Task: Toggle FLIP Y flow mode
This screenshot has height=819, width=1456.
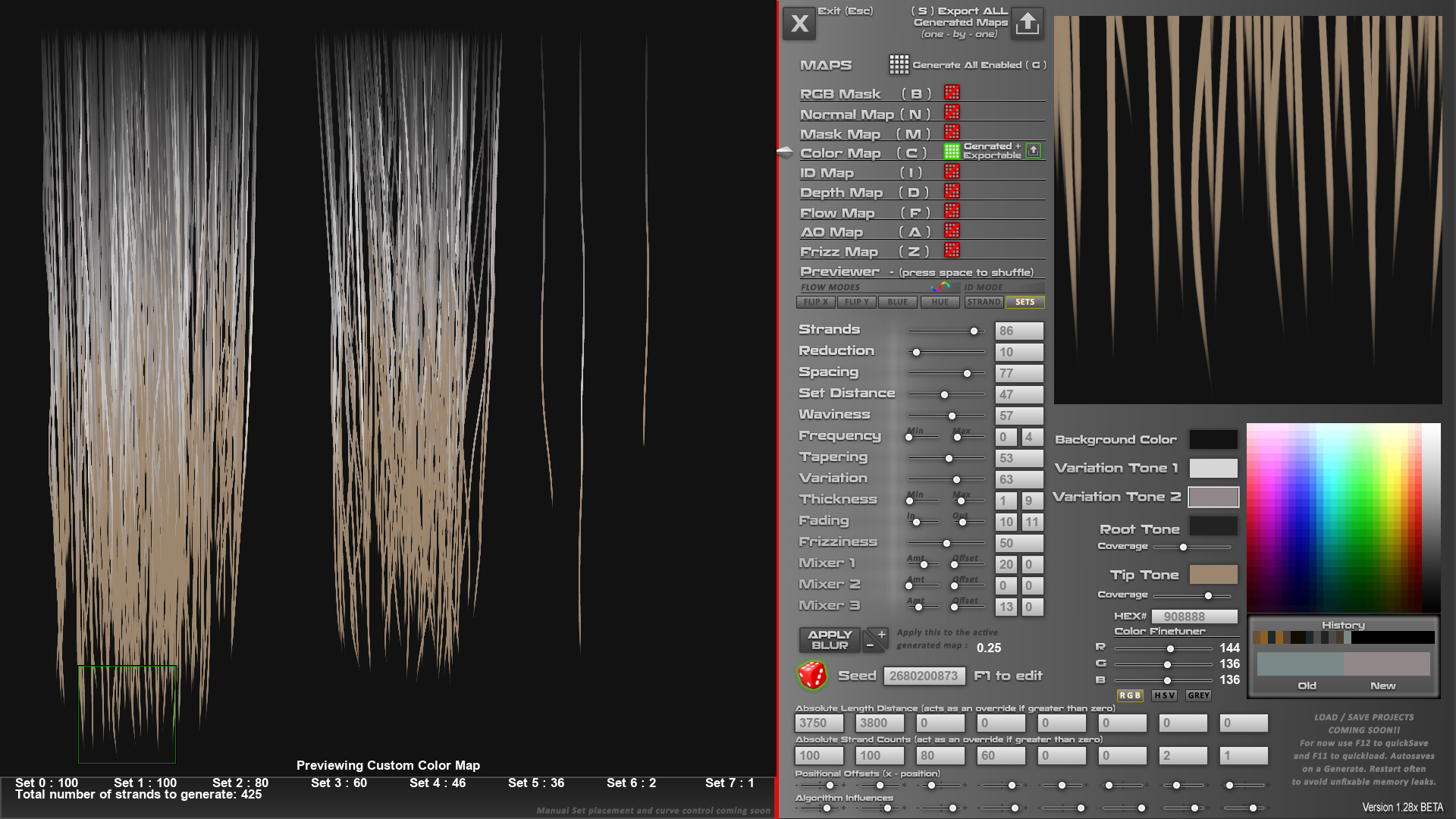Action: (857, 302)
